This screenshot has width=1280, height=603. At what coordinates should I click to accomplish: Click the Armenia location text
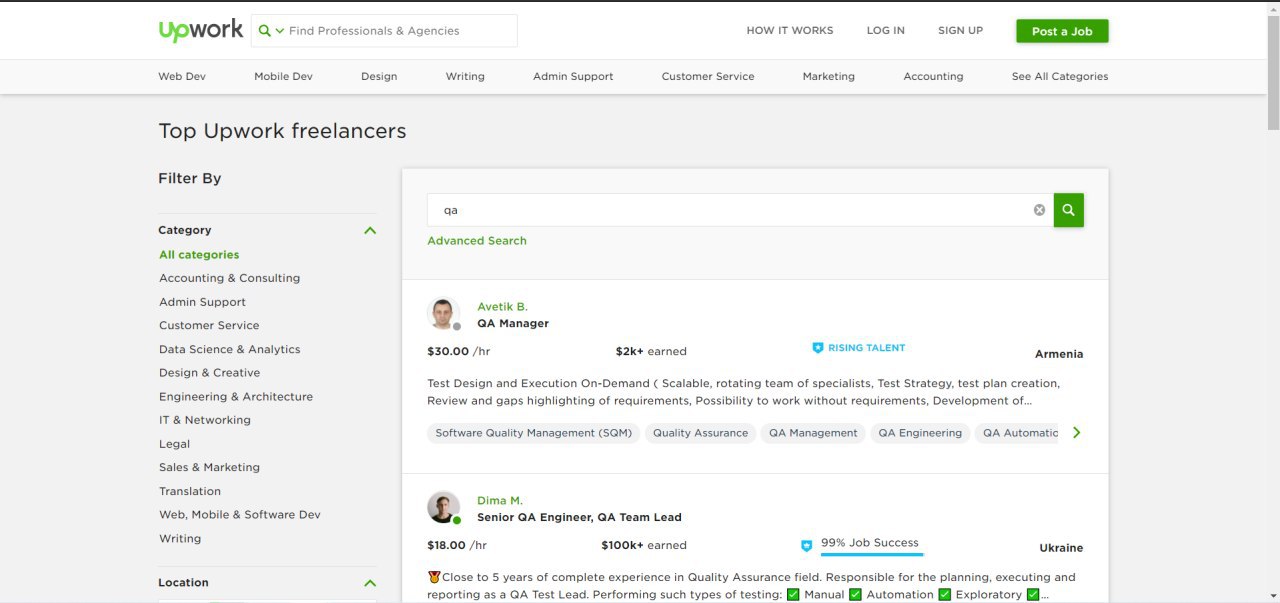pyautogui.click(x=1059, y=354)
